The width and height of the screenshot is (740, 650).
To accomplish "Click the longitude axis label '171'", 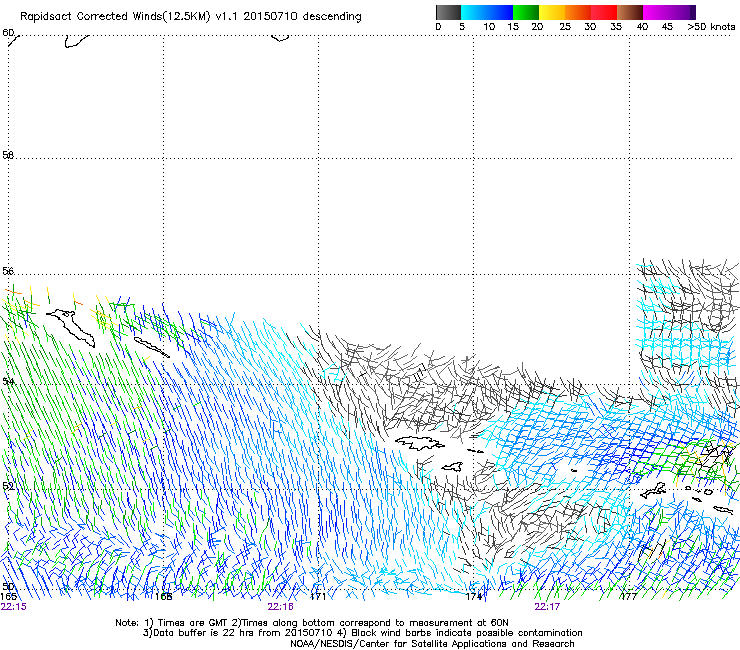I will pos(319,597).
